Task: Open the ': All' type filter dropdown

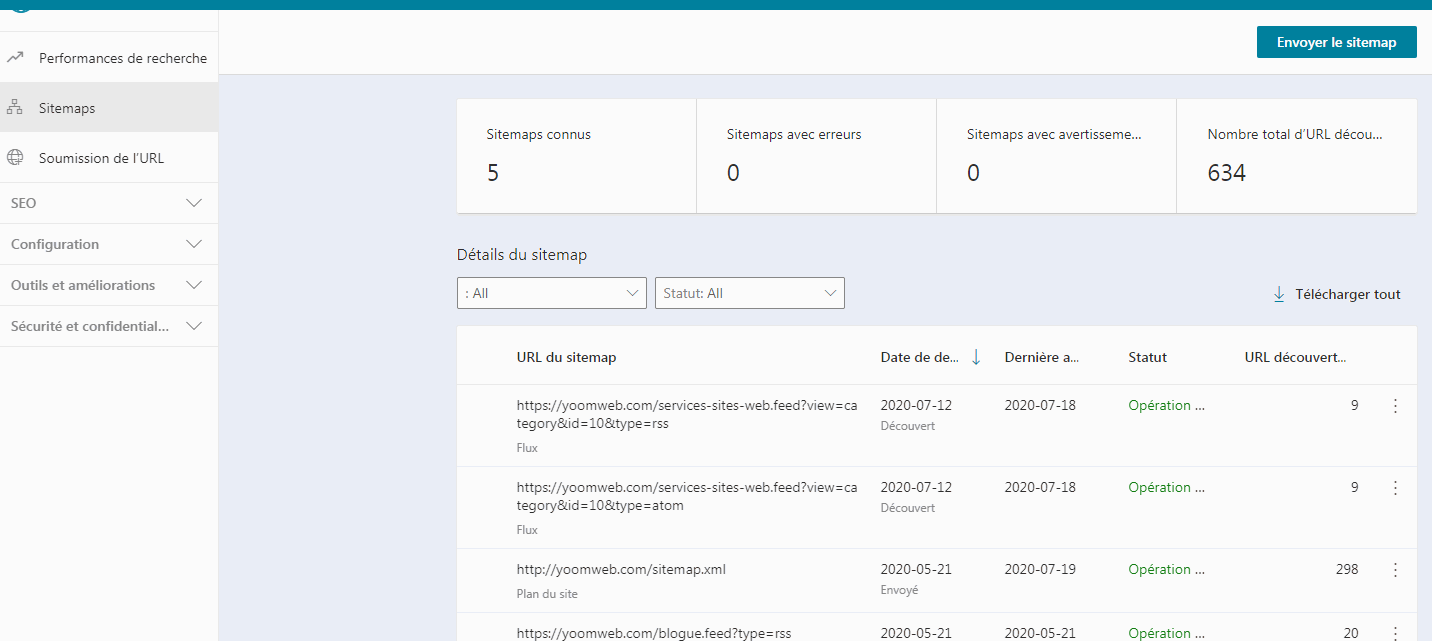Action: (551, 293)
